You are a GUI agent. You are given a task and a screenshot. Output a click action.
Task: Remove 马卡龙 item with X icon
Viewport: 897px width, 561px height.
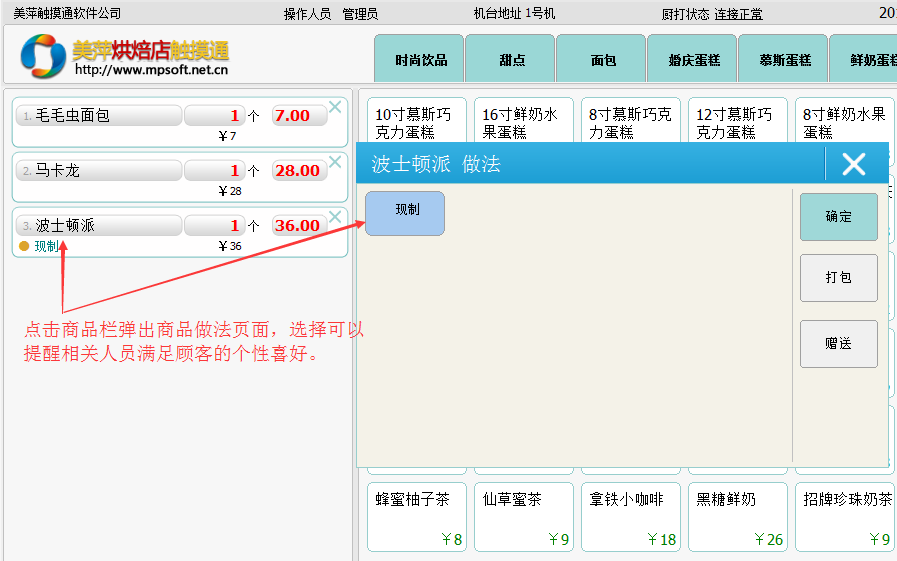(335, 162)
